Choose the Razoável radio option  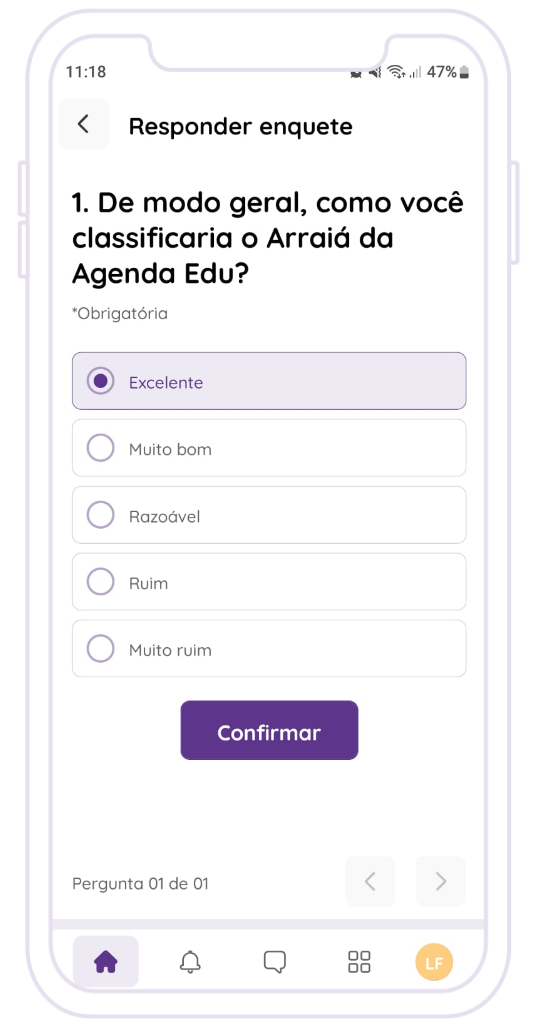[269, 515]
